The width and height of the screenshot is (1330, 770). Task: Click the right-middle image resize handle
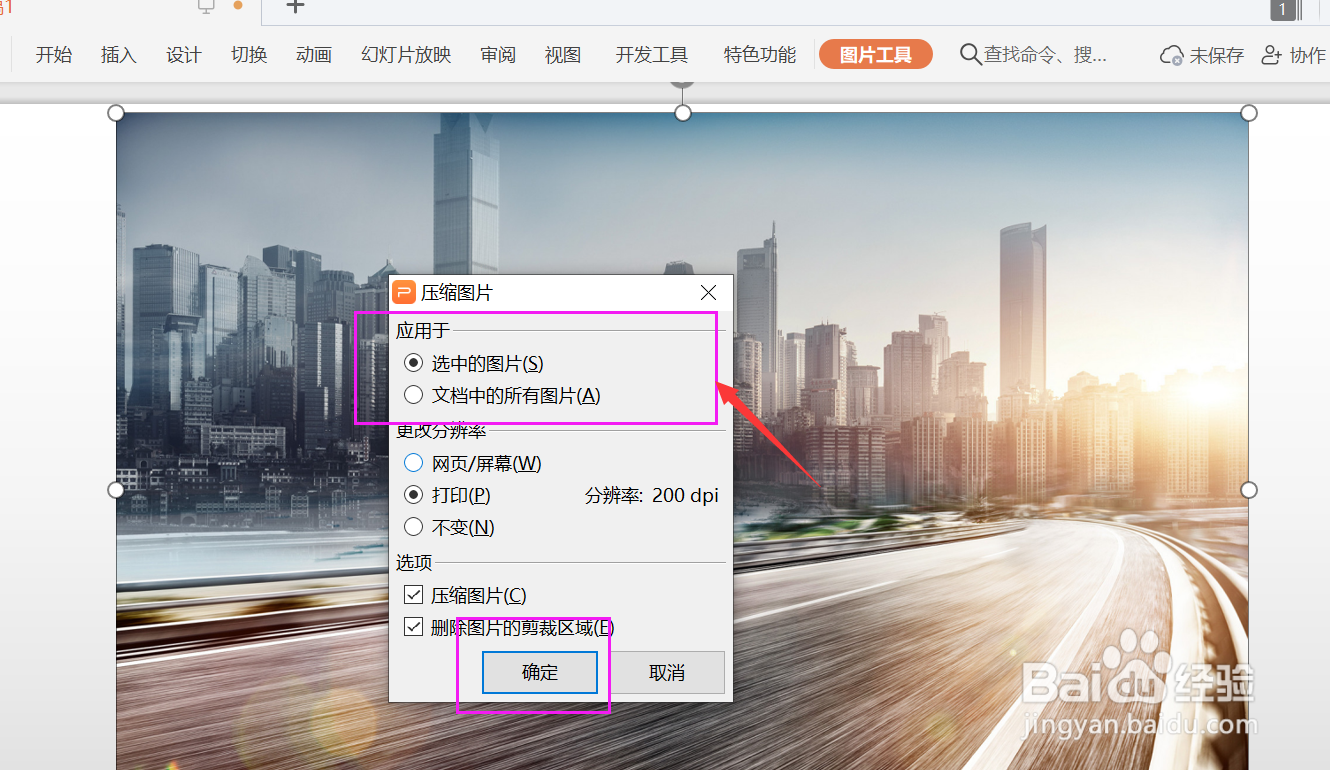tap(1249, 490)
